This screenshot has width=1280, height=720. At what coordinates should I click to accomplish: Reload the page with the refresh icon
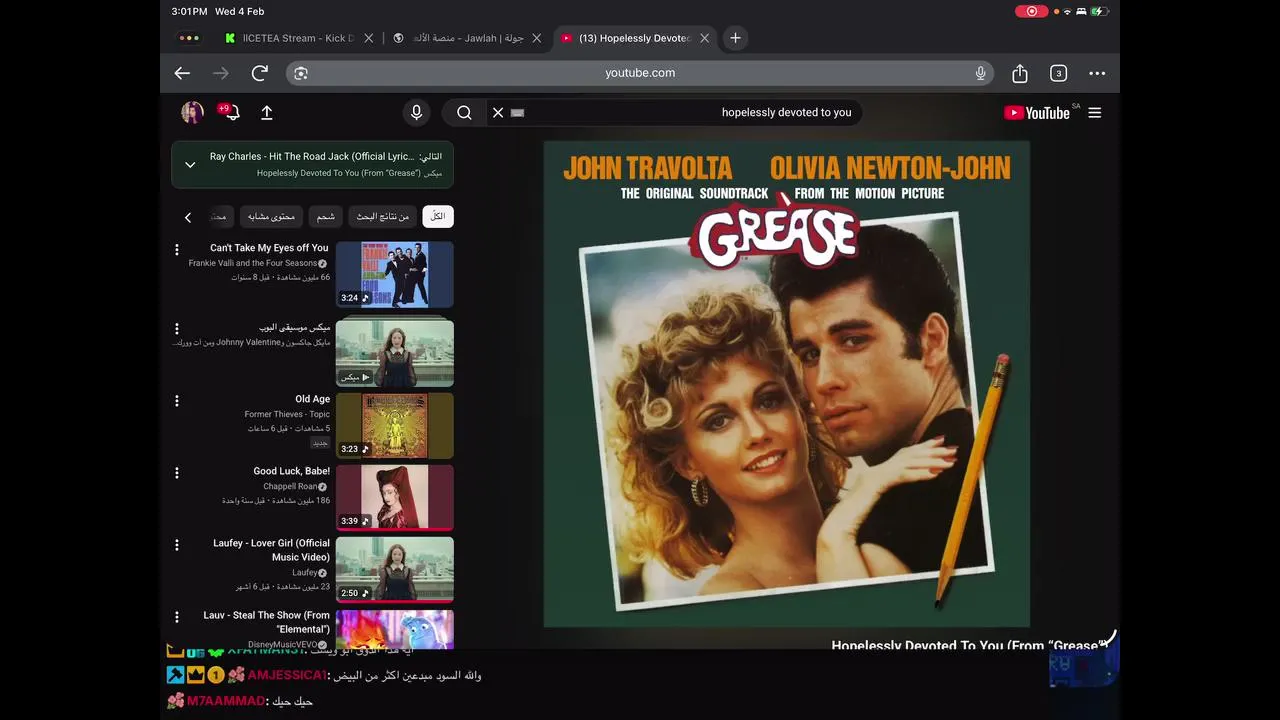[260, 73]
